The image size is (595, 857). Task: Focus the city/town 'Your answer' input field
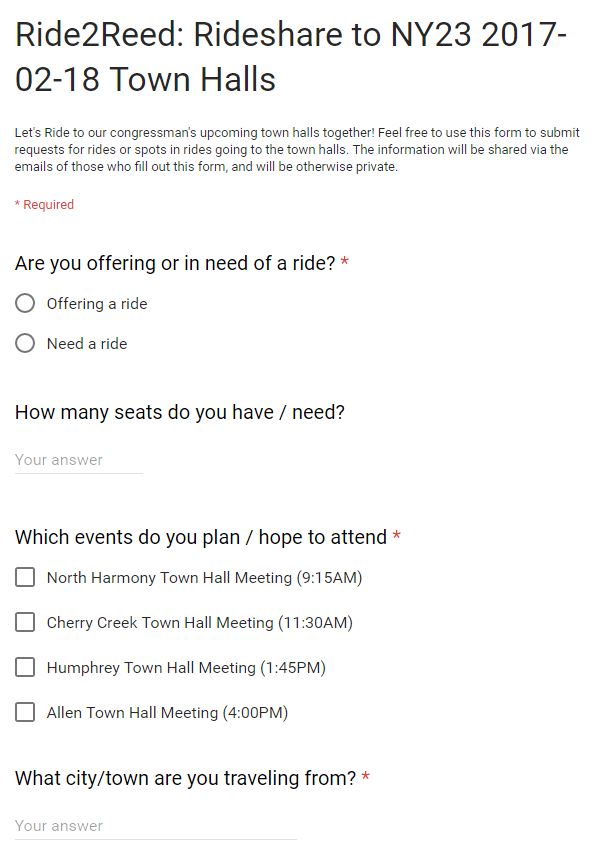pos(156,826)
